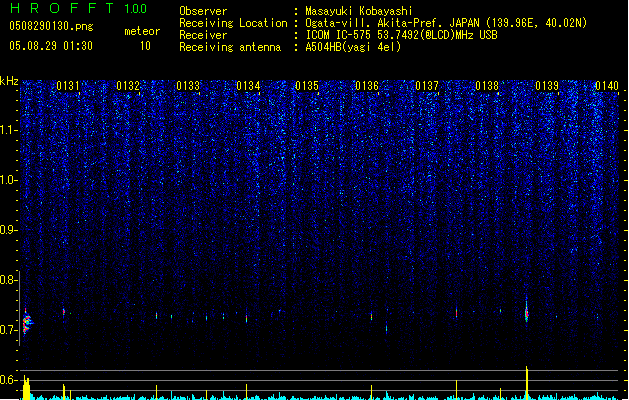Click the 0136 time marker
Viewport: 629px width, 400px height.
click(367, 86)
